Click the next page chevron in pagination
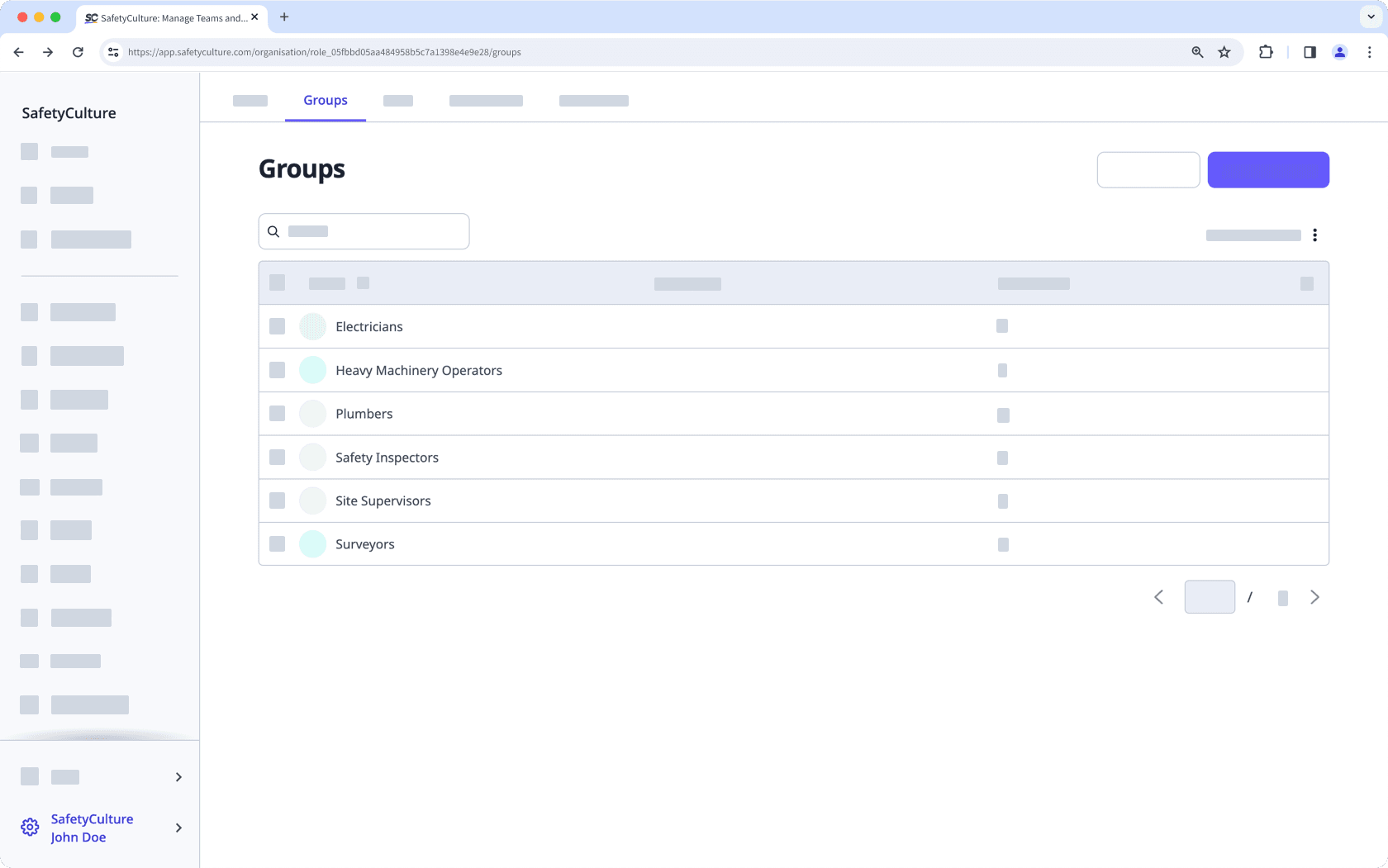The image size is (1388, 868). pyautogui.click(x=1314, y=596)
